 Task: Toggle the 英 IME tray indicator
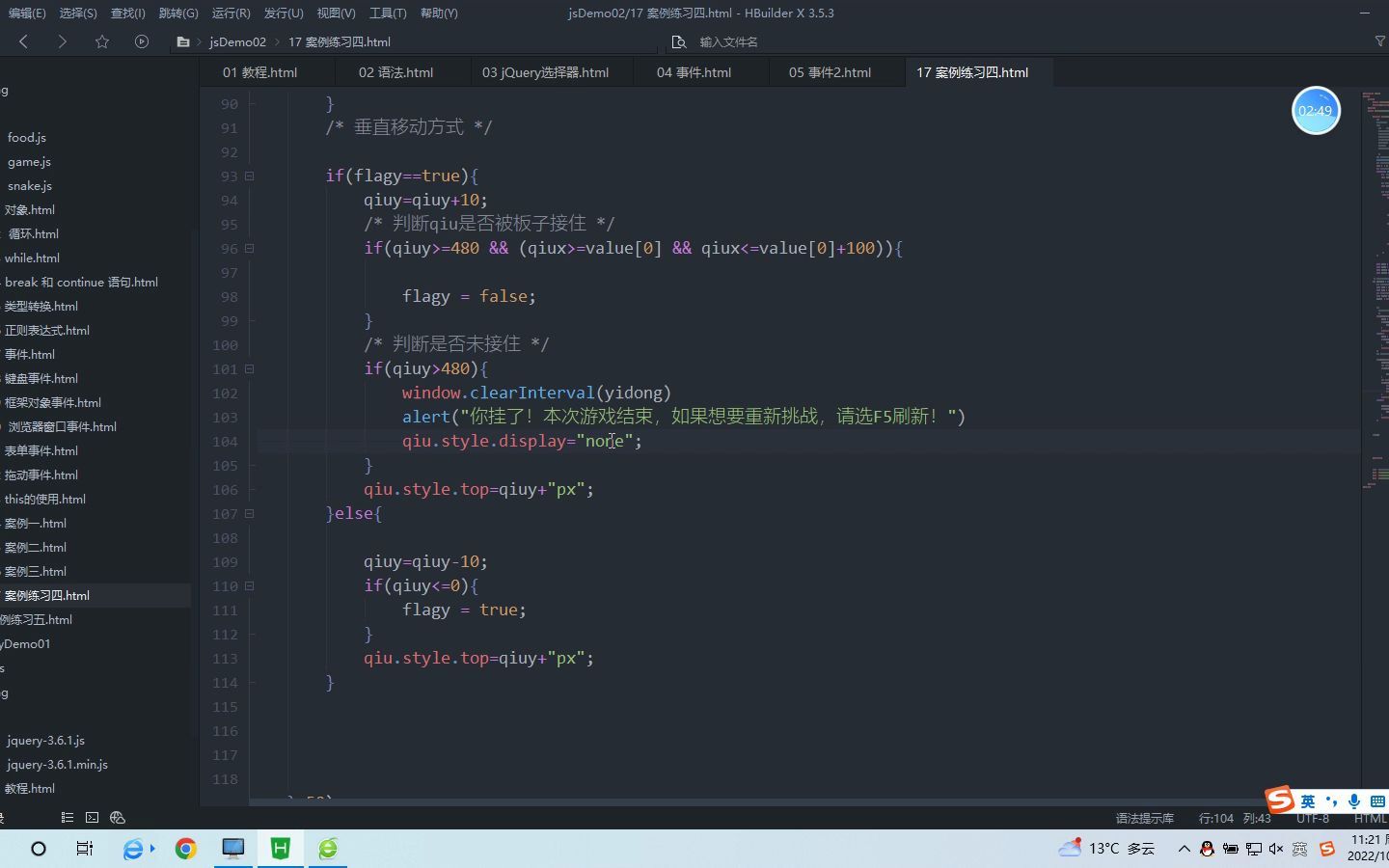pos(1299,849)
